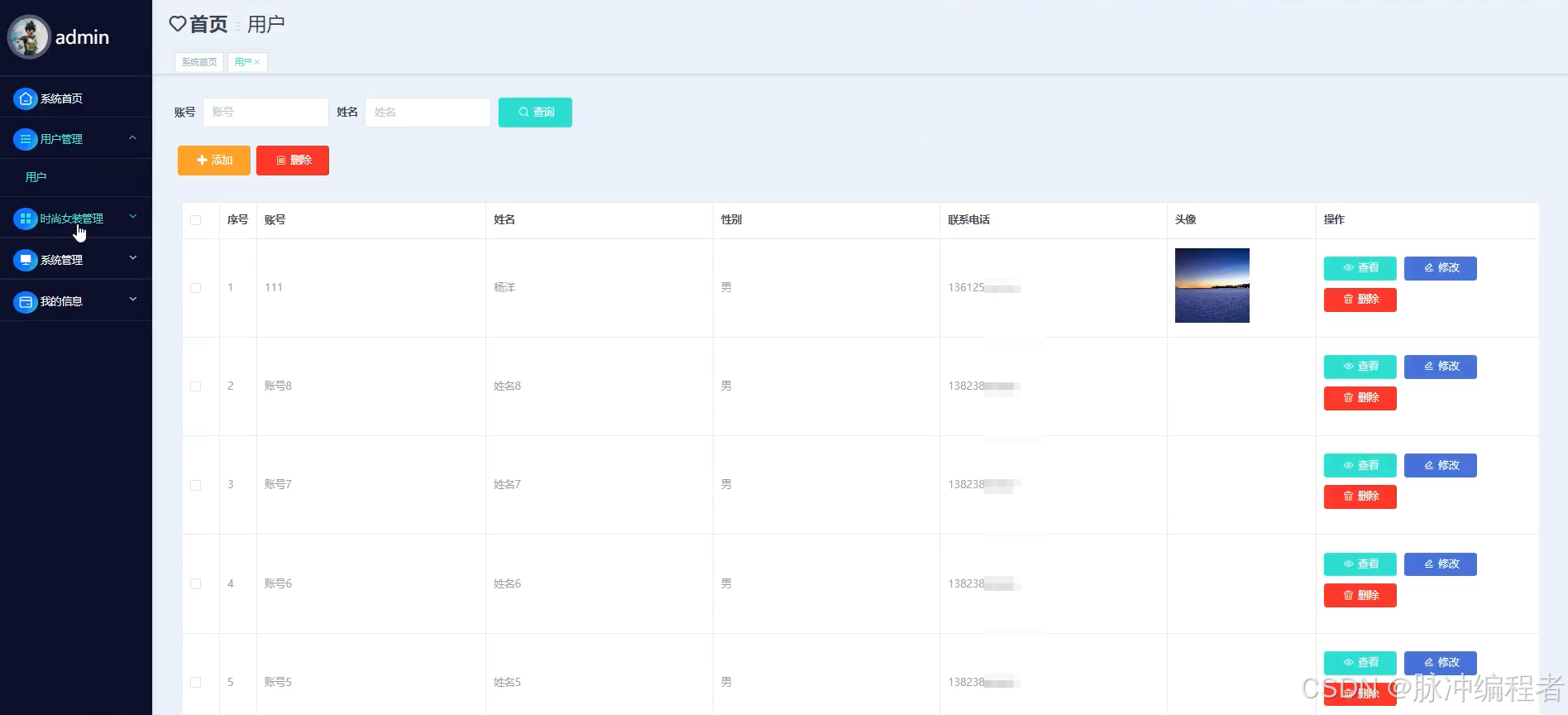Click the admin avatar picture

point(29,37)
